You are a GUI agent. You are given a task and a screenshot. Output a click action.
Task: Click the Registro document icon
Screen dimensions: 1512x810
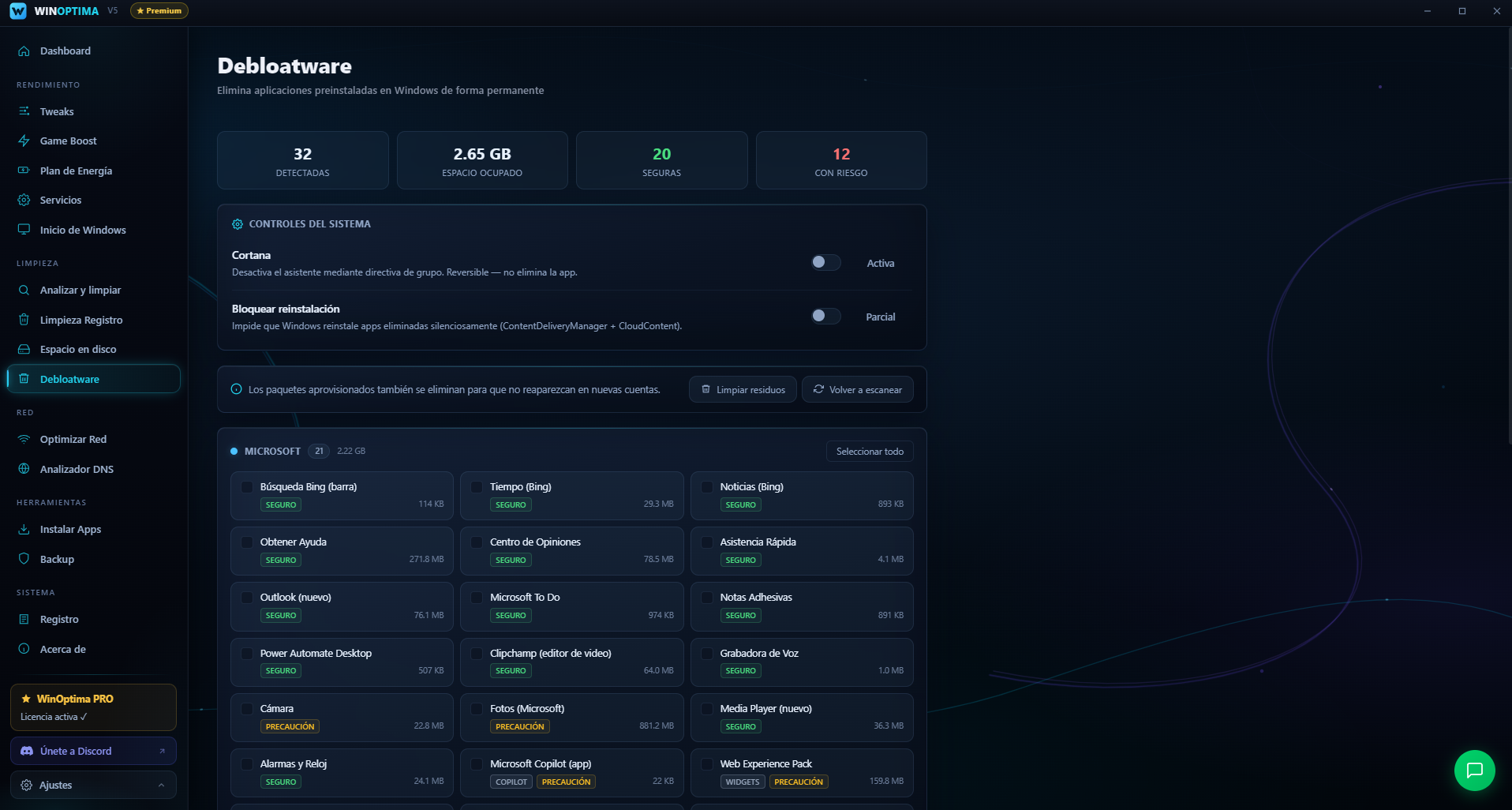24,619
